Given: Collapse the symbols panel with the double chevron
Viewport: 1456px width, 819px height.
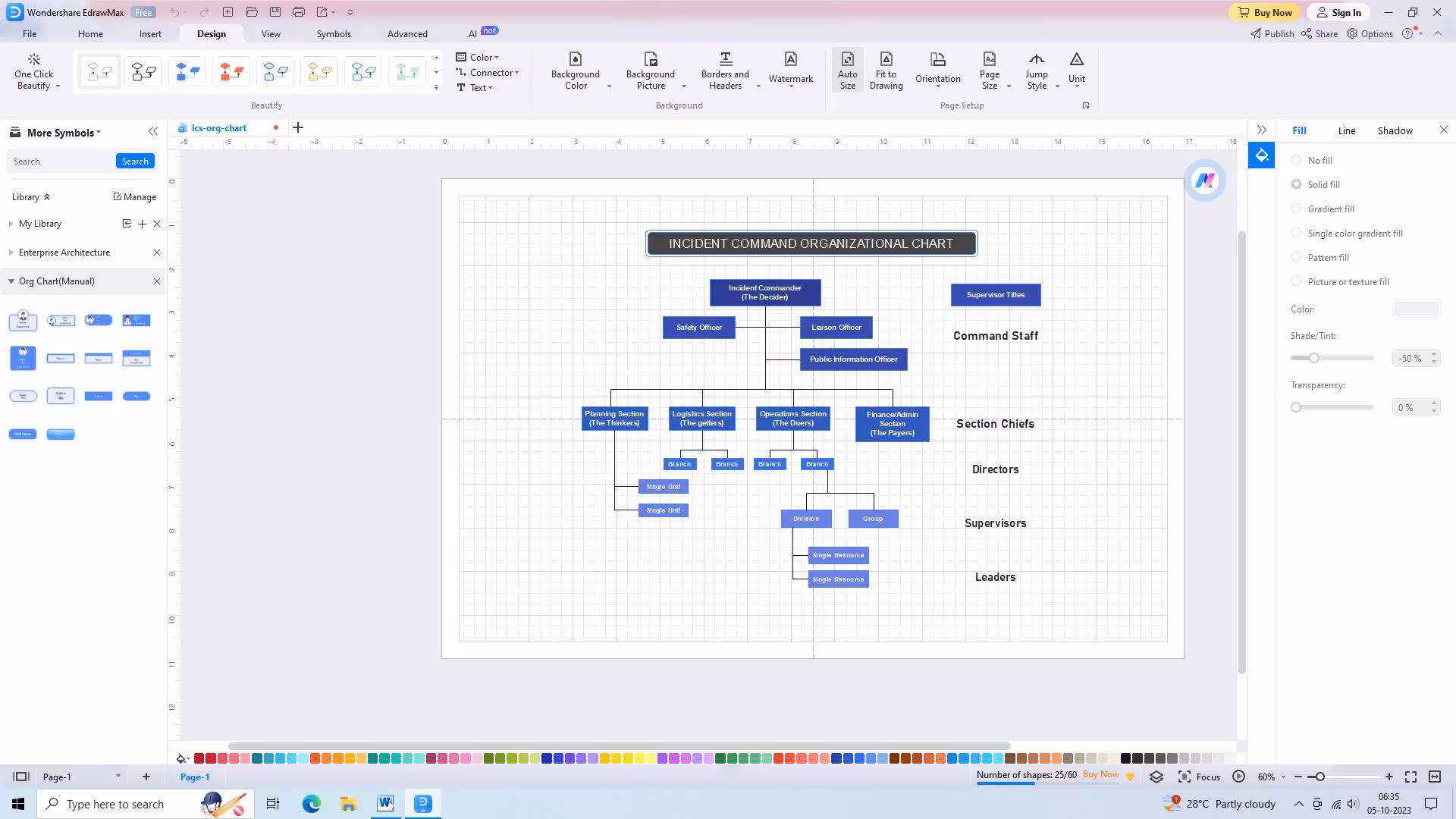Looking at the screenshot, I should pos(153,132).
